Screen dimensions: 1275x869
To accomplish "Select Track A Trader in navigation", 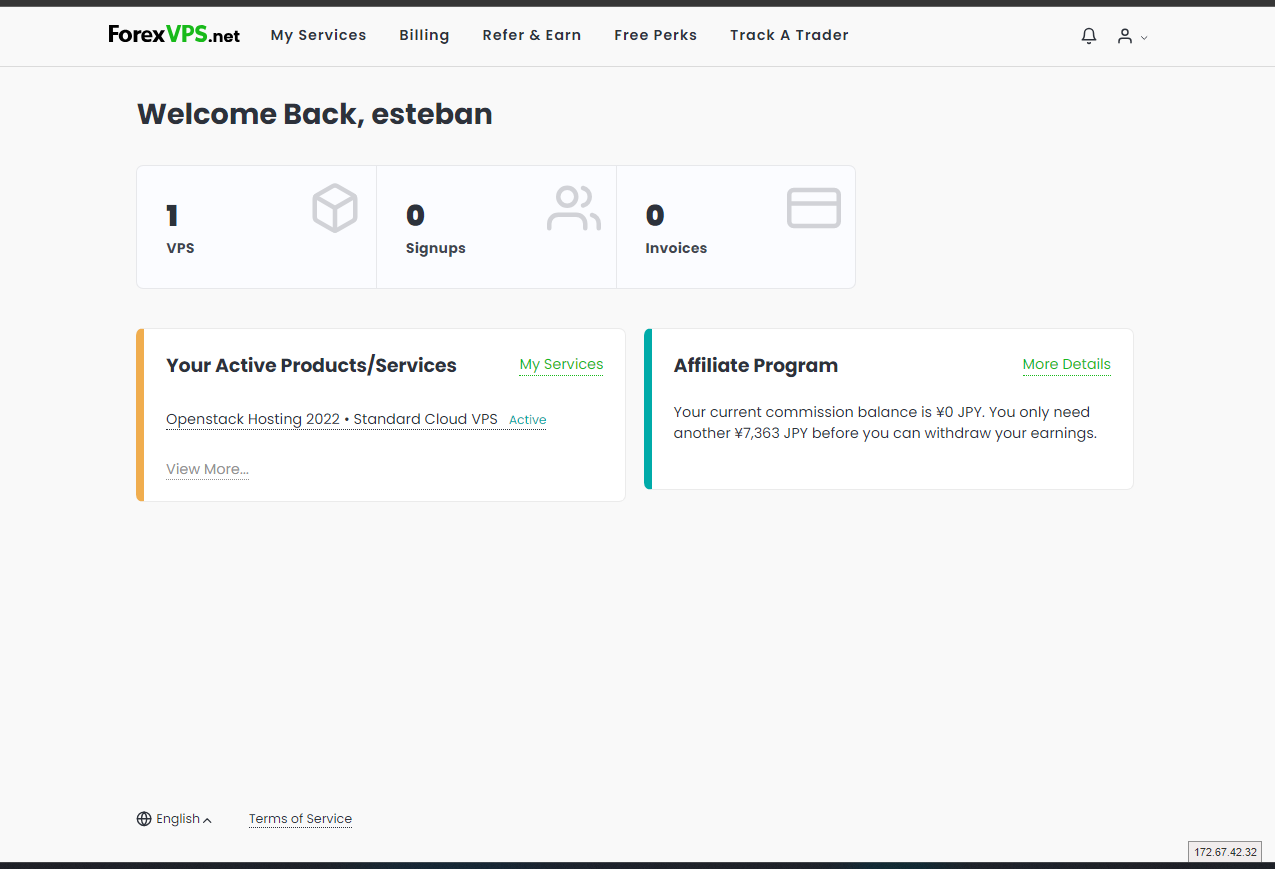I will [789, 35].
